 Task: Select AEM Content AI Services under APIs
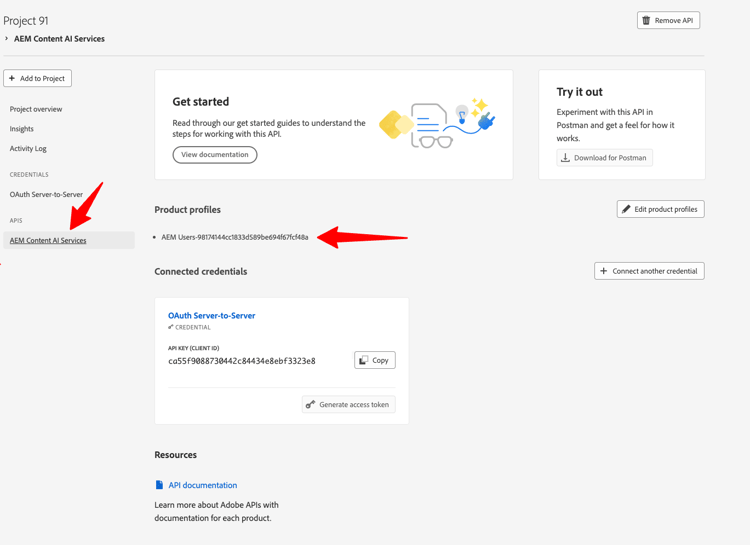click(69, 240)
